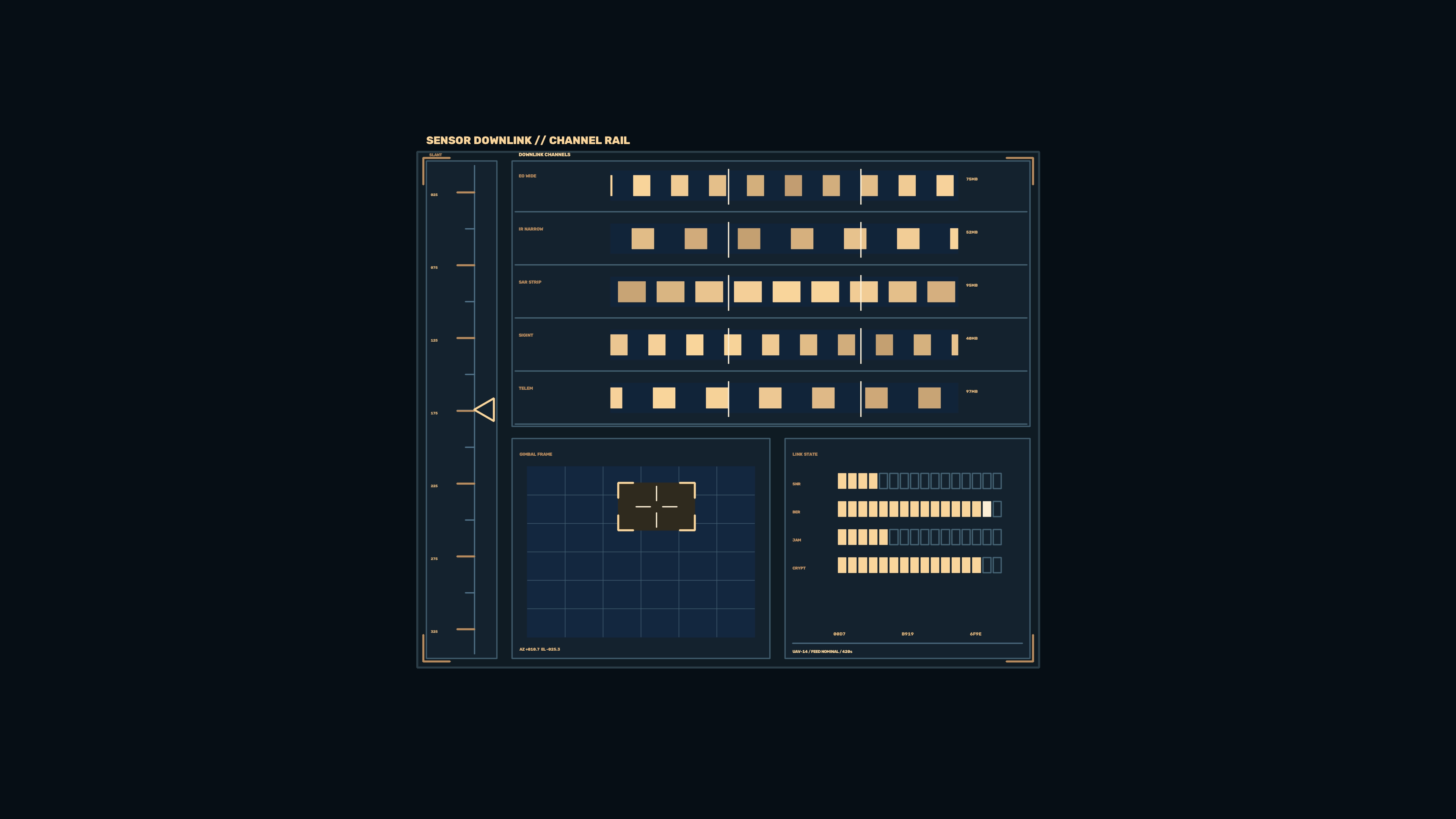Image resolution: width=1456 pixels, height=819 pixels.
Task: Select the SIGINT channel label
Action: tap(526, 335)
